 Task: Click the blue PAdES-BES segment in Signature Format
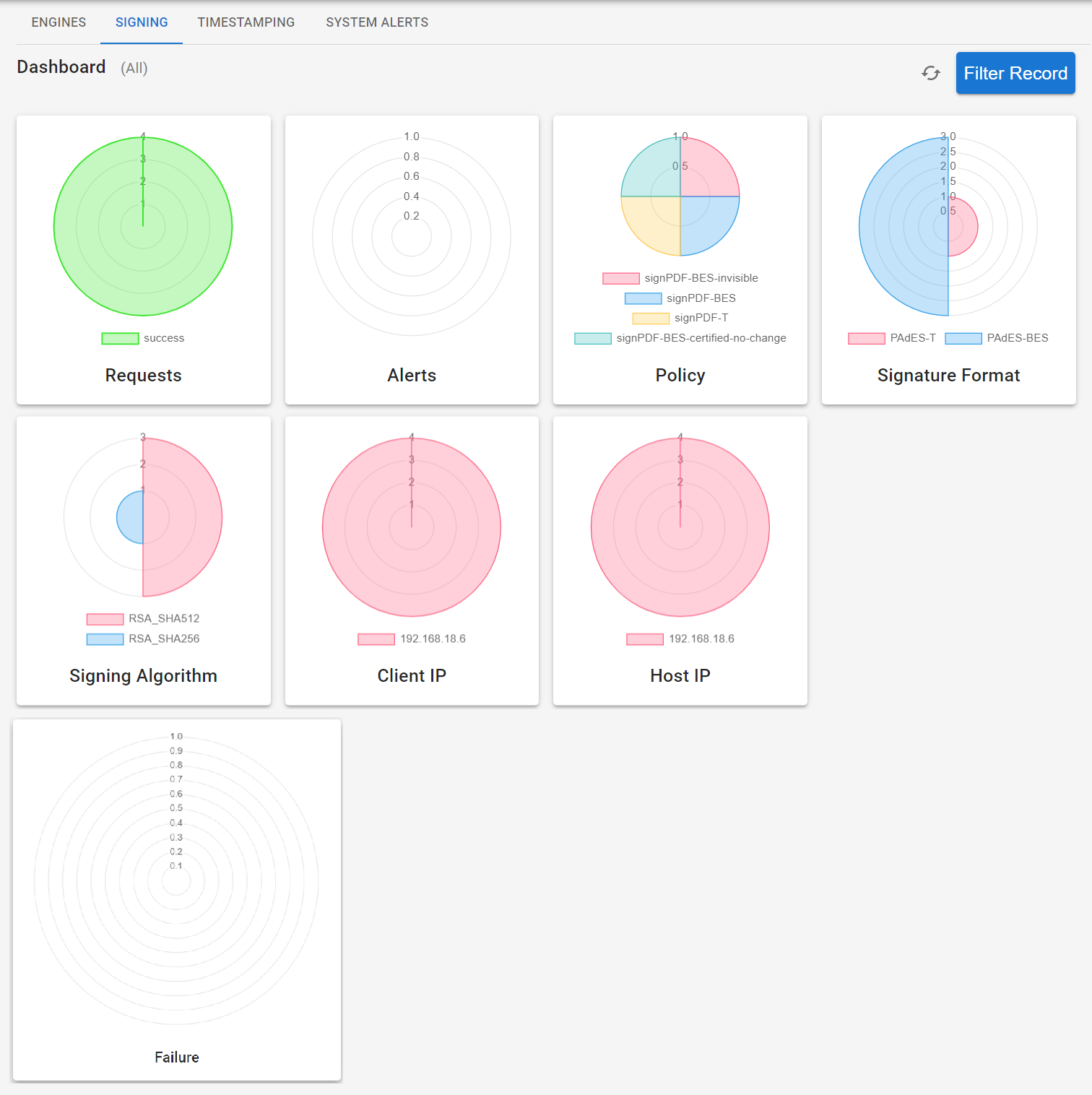896,238
